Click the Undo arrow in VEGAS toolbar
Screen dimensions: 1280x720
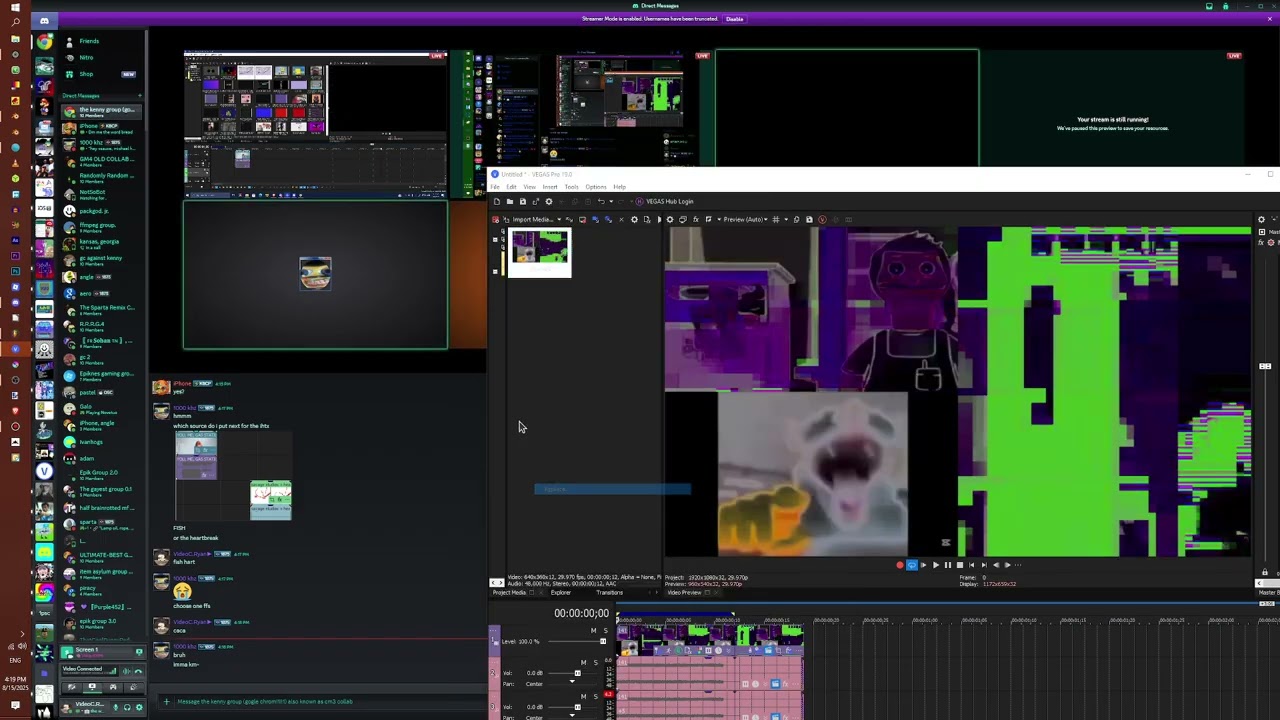pos(600,202)
